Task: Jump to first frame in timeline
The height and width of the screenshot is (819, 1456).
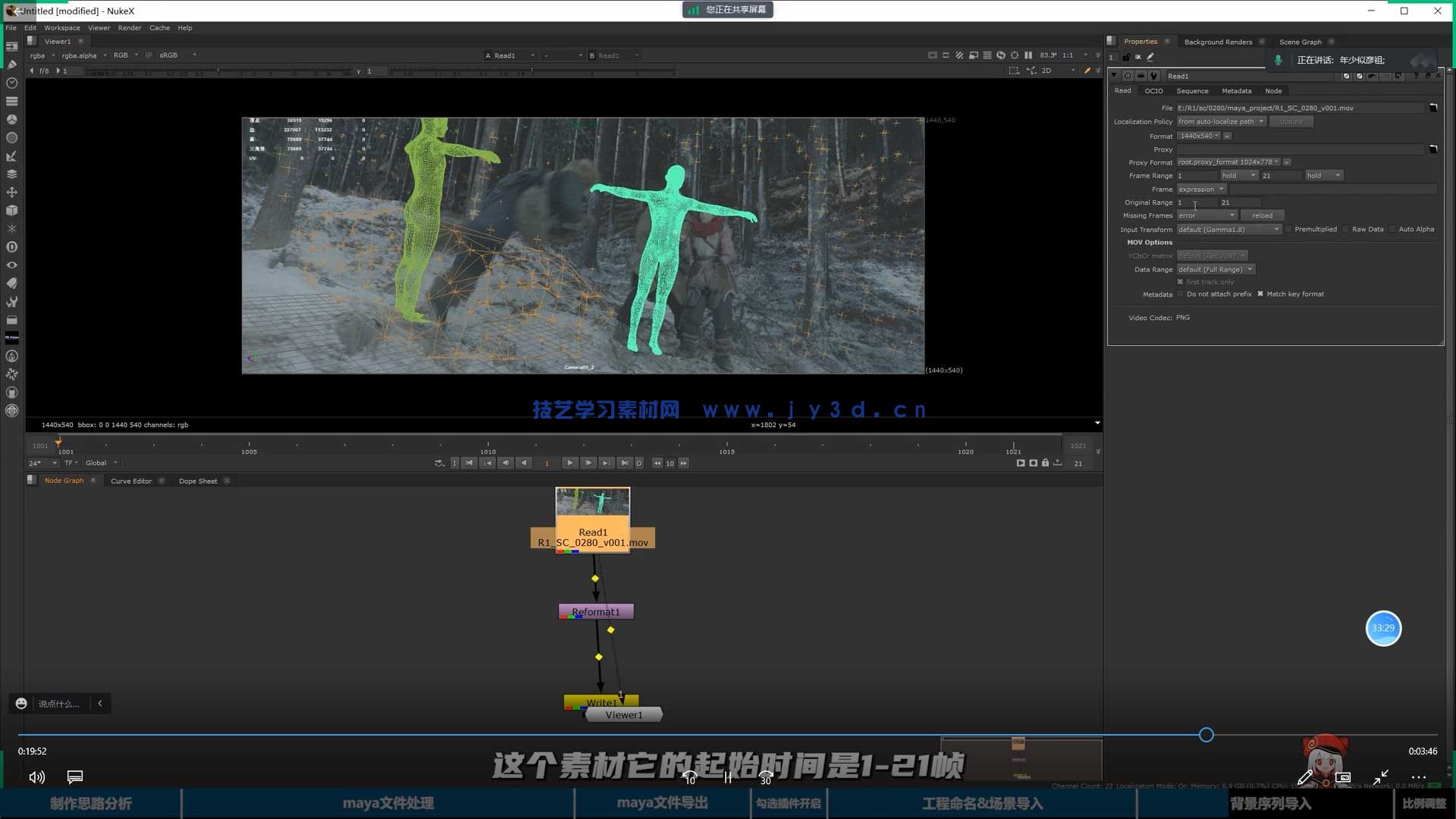Action: point(469,463)
